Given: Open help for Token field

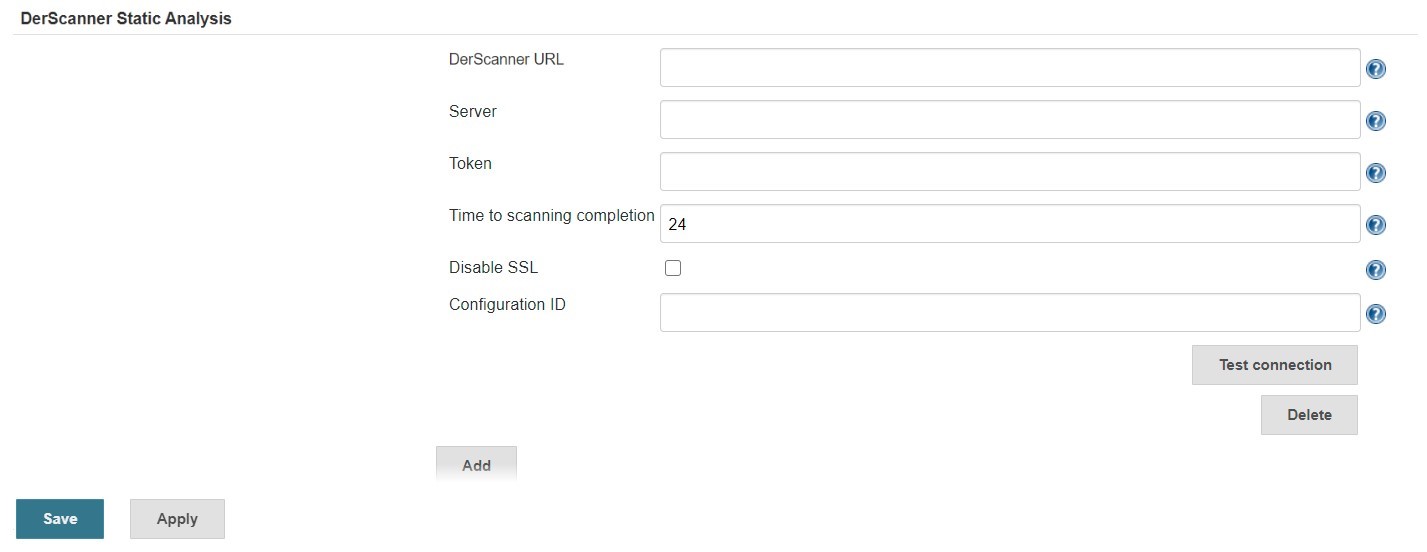Looking at the screenshot, I should (x=1375, y=173).
